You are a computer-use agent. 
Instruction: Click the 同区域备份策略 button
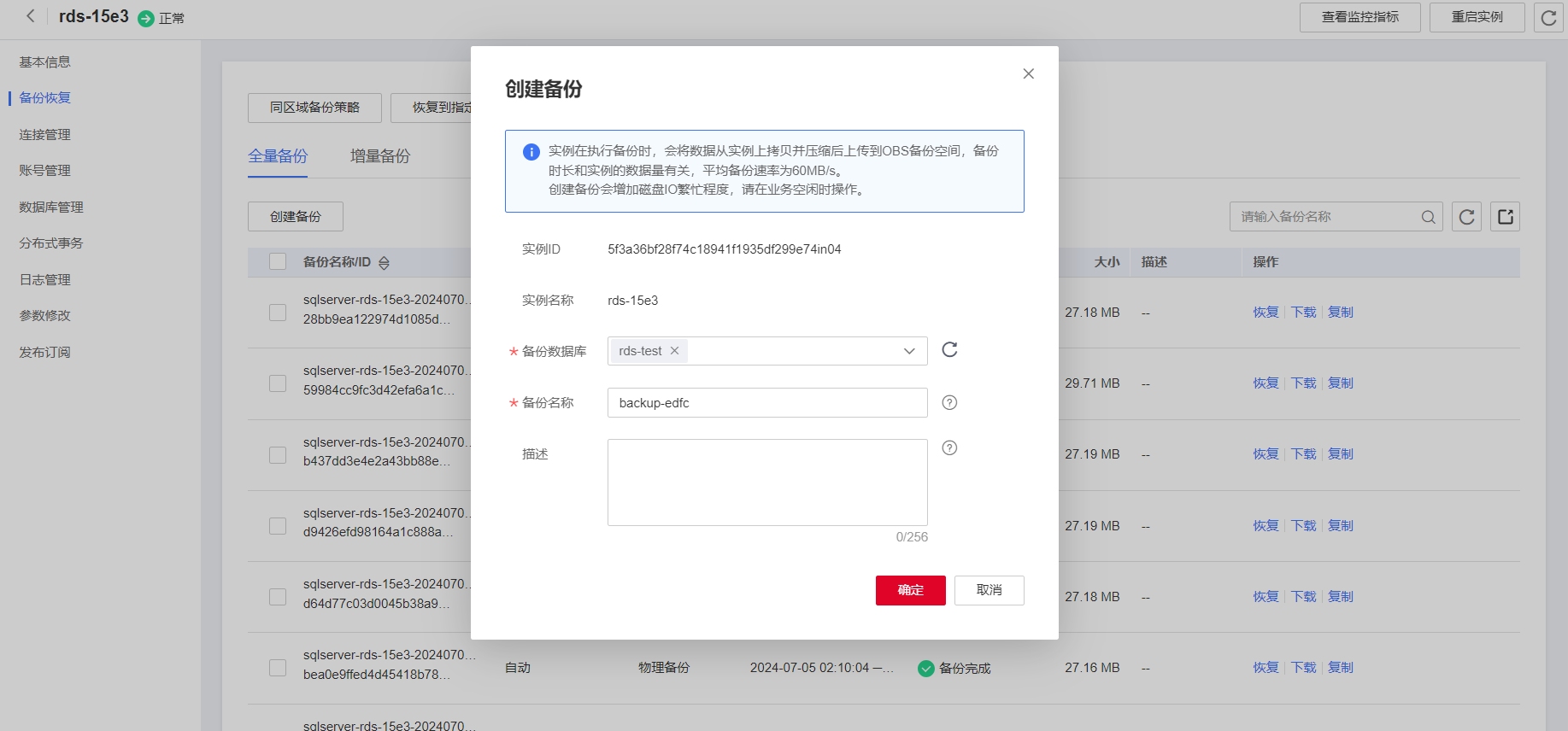[314, 108]
